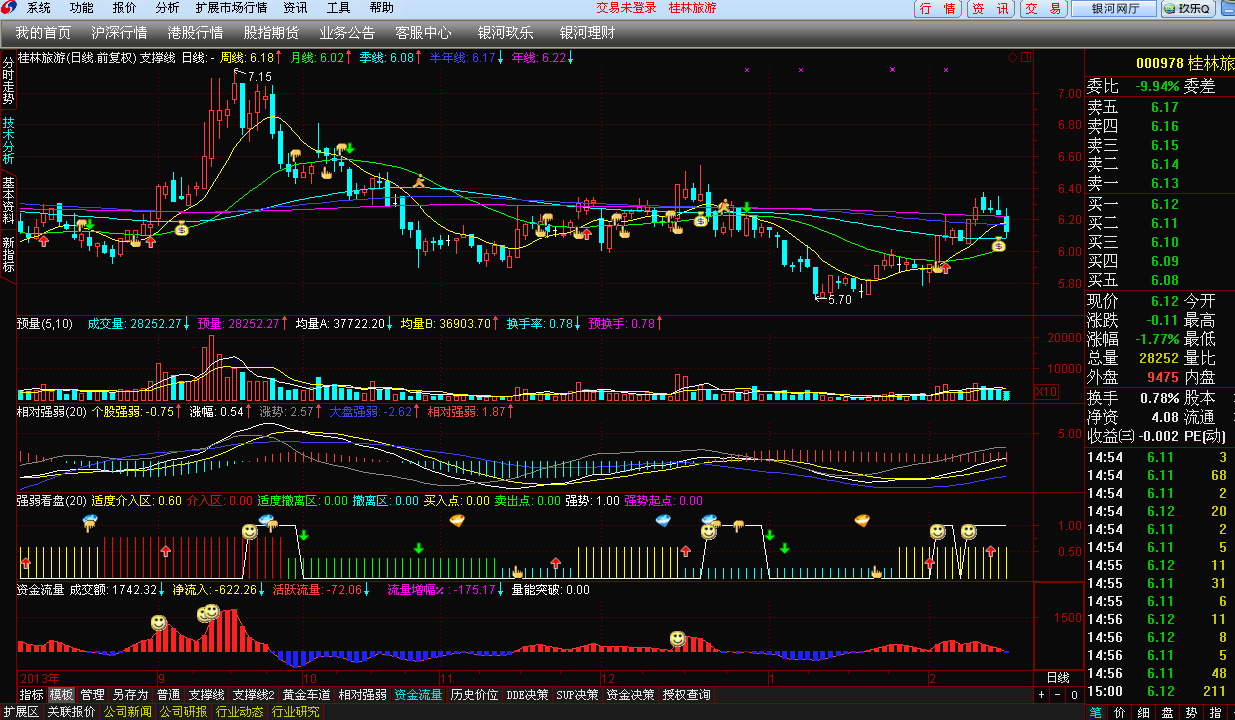Open the 帮助 menu
The height and width of the screenshot is (720, 1235).
[381, 8]
